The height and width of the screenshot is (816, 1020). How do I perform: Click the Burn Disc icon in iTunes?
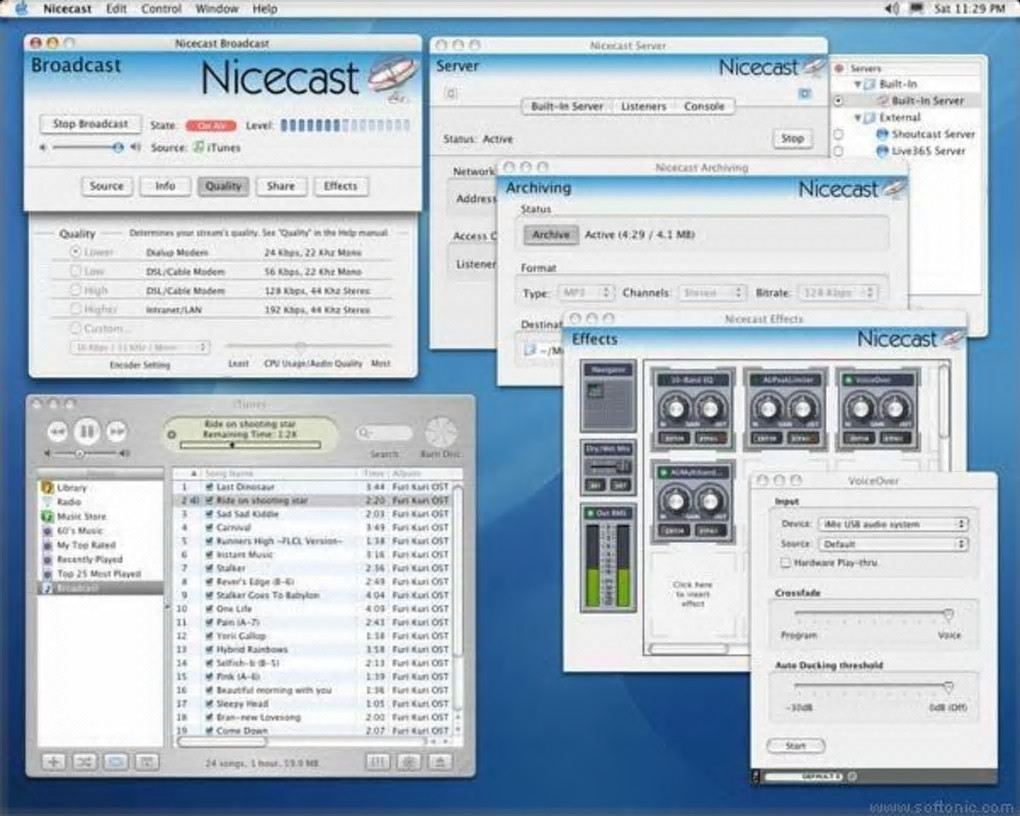[440, 433]
